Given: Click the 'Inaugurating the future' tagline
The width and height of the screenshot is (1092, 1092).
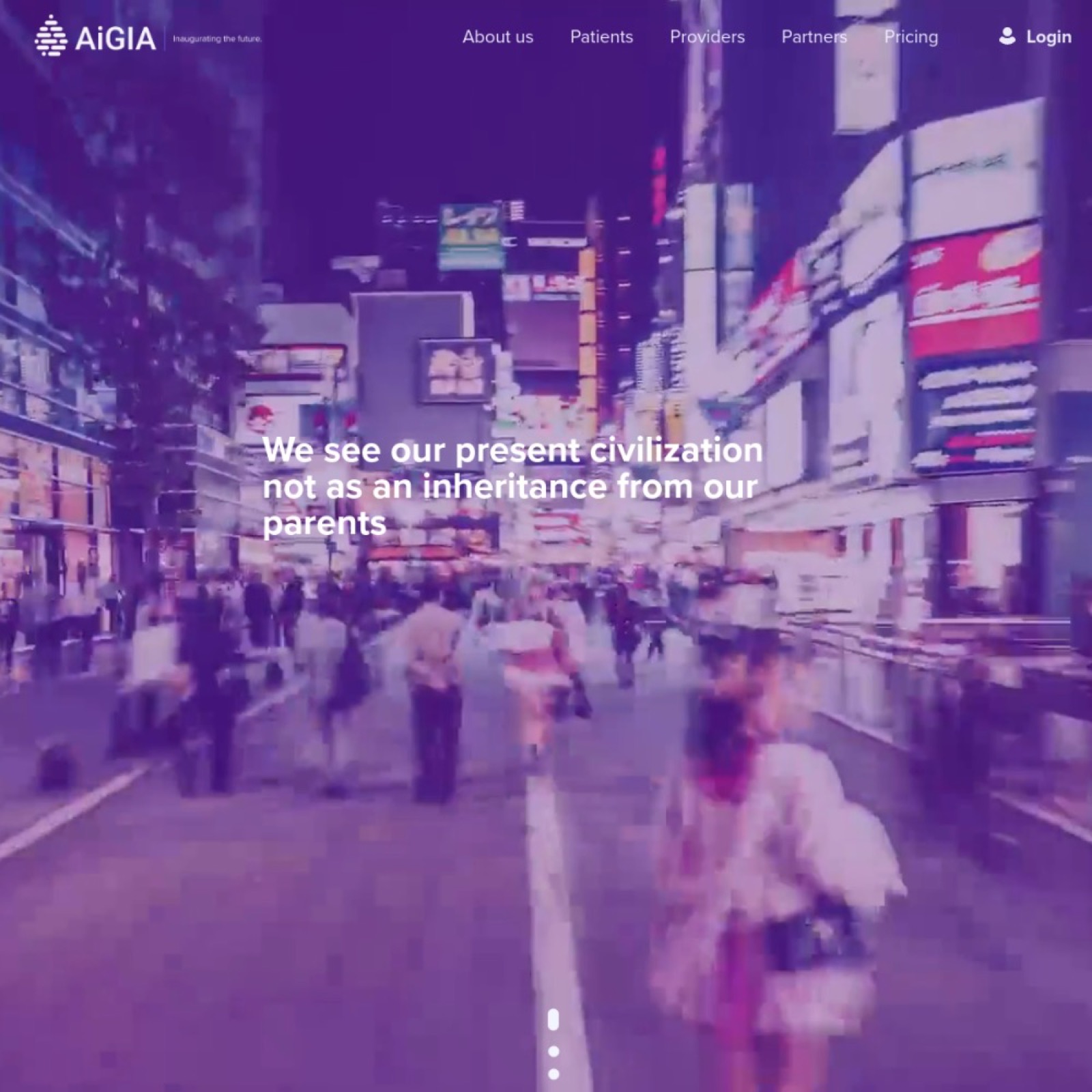Looking at the screenshot, I should [x=216, y=40].
